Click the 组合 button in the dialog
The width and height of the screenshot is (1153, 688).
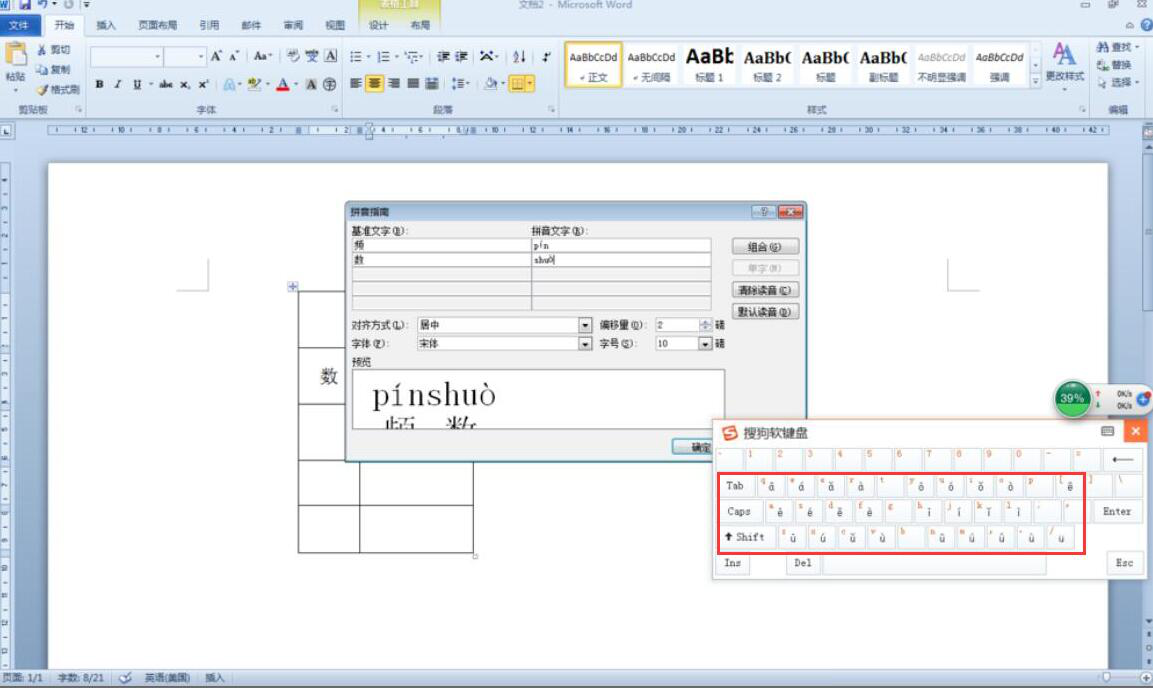[x=765, y=247]
